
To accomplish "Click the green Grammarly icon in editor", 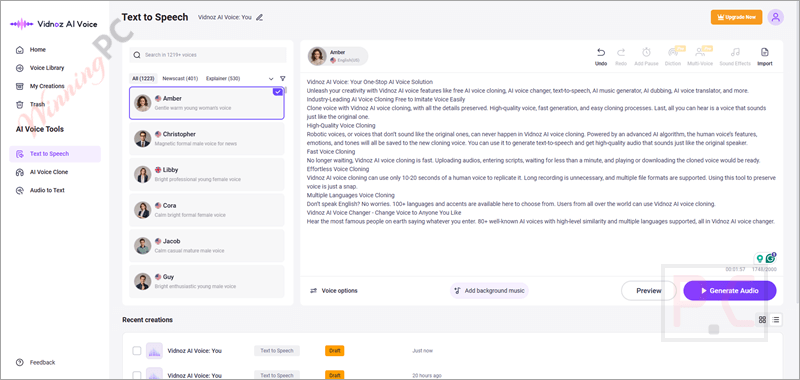I will [770, 258].
